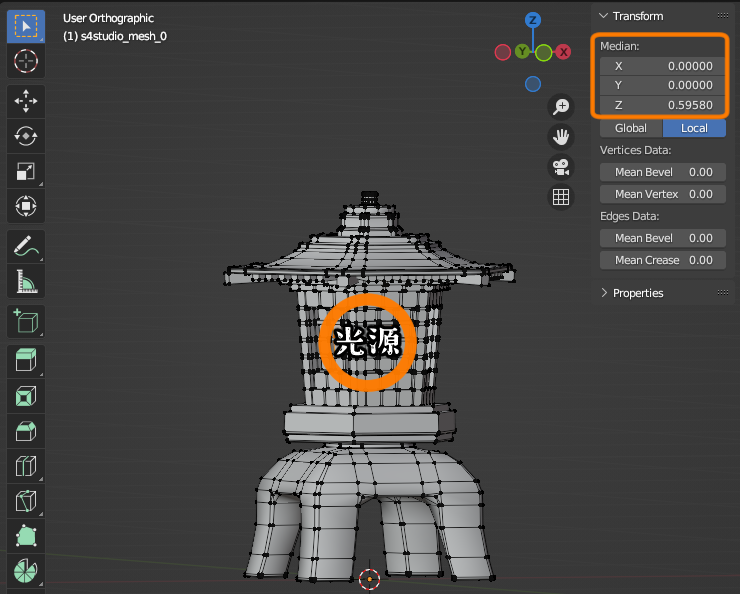The image size is (740, 594).
Task: Select the Poly Build tool
Action: point(26,536)
